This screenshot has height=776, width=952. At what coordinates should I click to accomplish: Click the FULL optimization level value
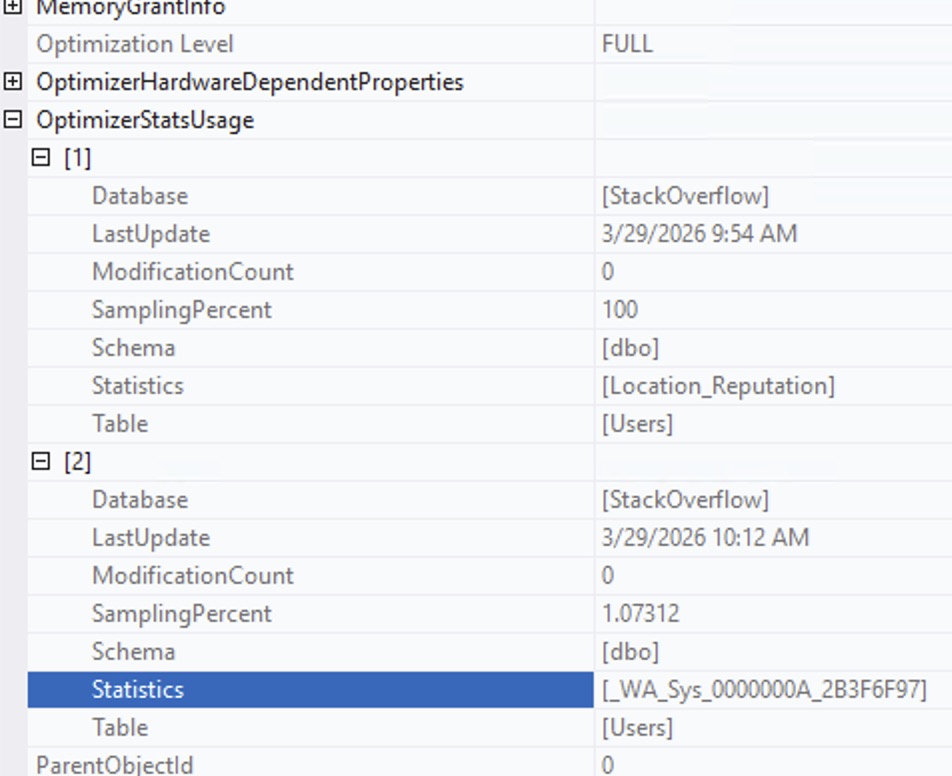click(x=627, y=44)
